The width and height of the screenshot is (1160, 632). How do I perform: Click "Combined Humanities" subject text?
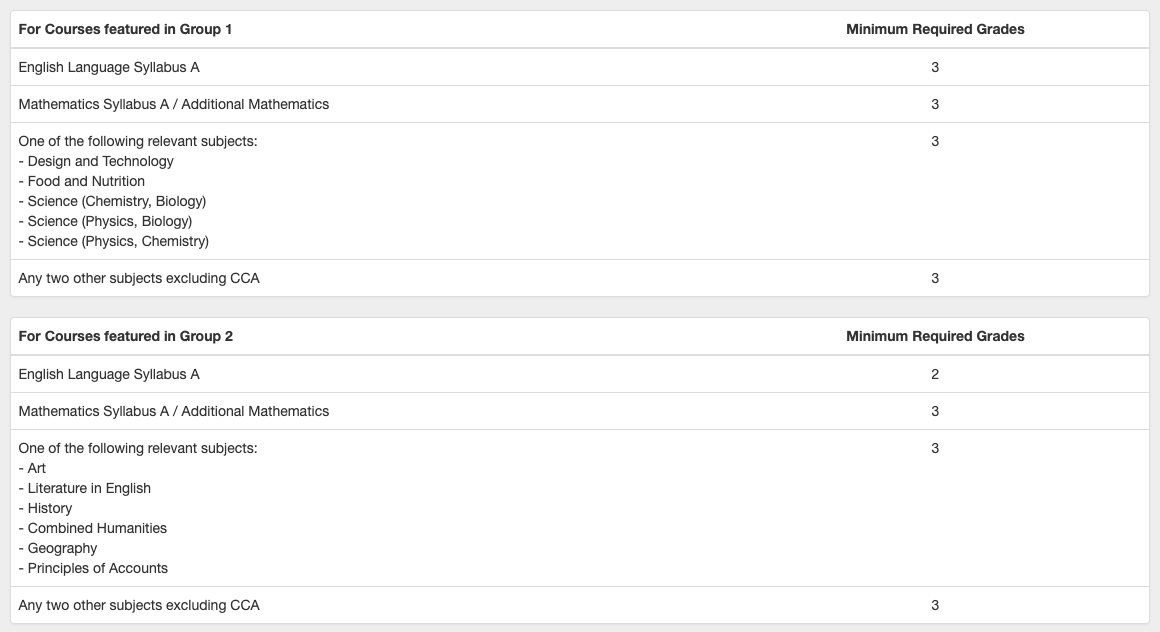(x=97, y=528)
